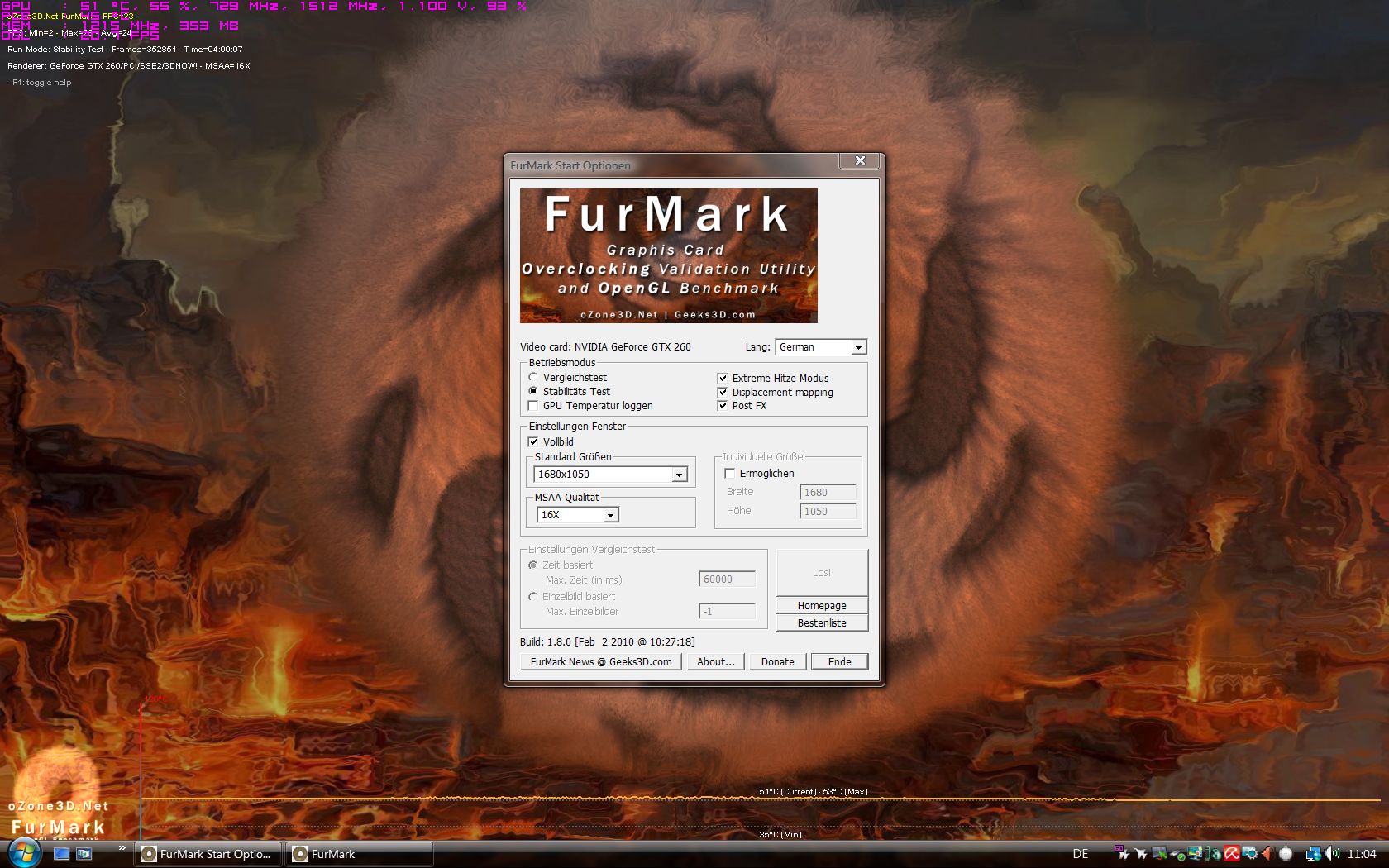Click the Los! button
Viewport: 1389px width, 868px height.
click(822, 572)
